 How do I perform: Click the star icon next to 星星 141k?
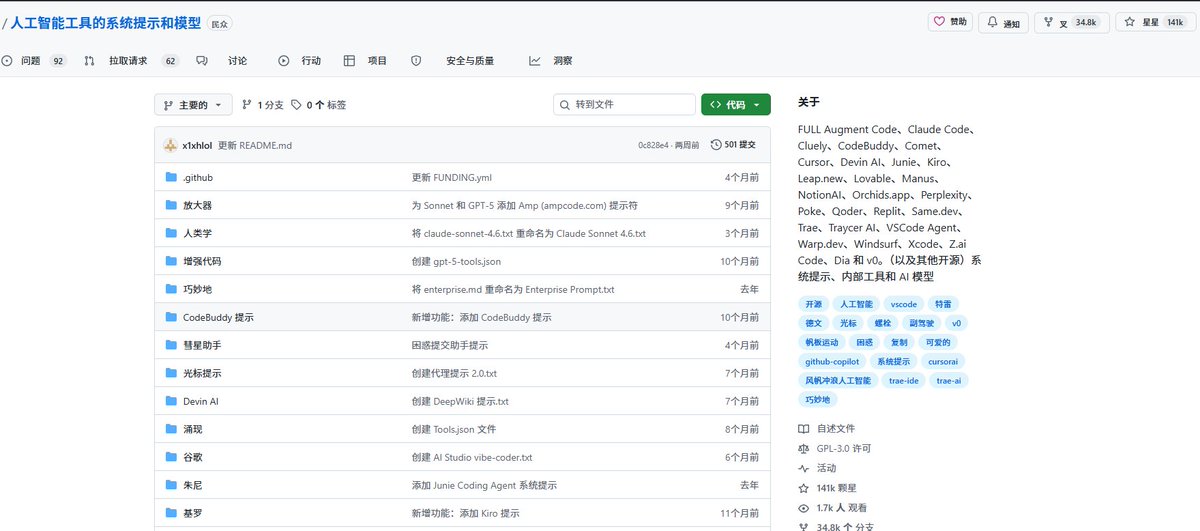[x=1129, y=22]
